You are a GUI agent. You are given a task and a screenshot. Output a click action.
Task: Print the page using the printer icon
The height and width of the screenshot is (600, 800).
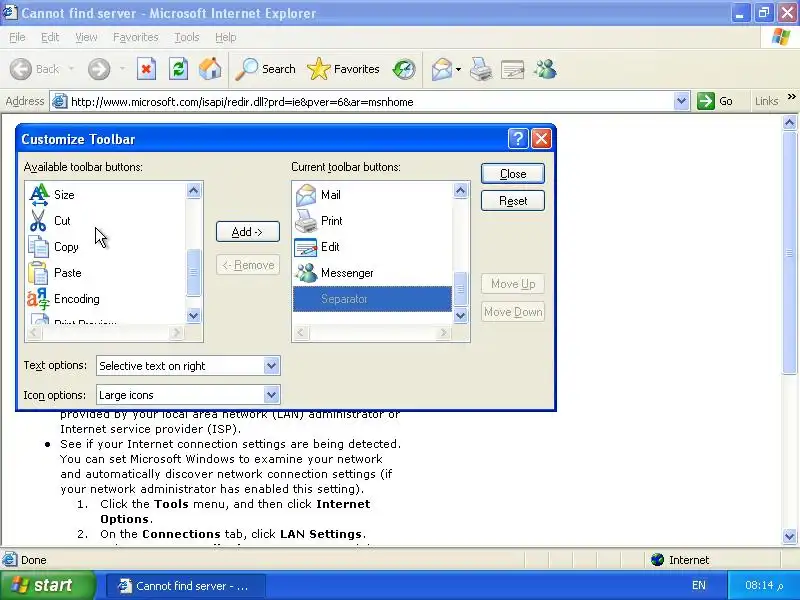[x=481, y=69]
